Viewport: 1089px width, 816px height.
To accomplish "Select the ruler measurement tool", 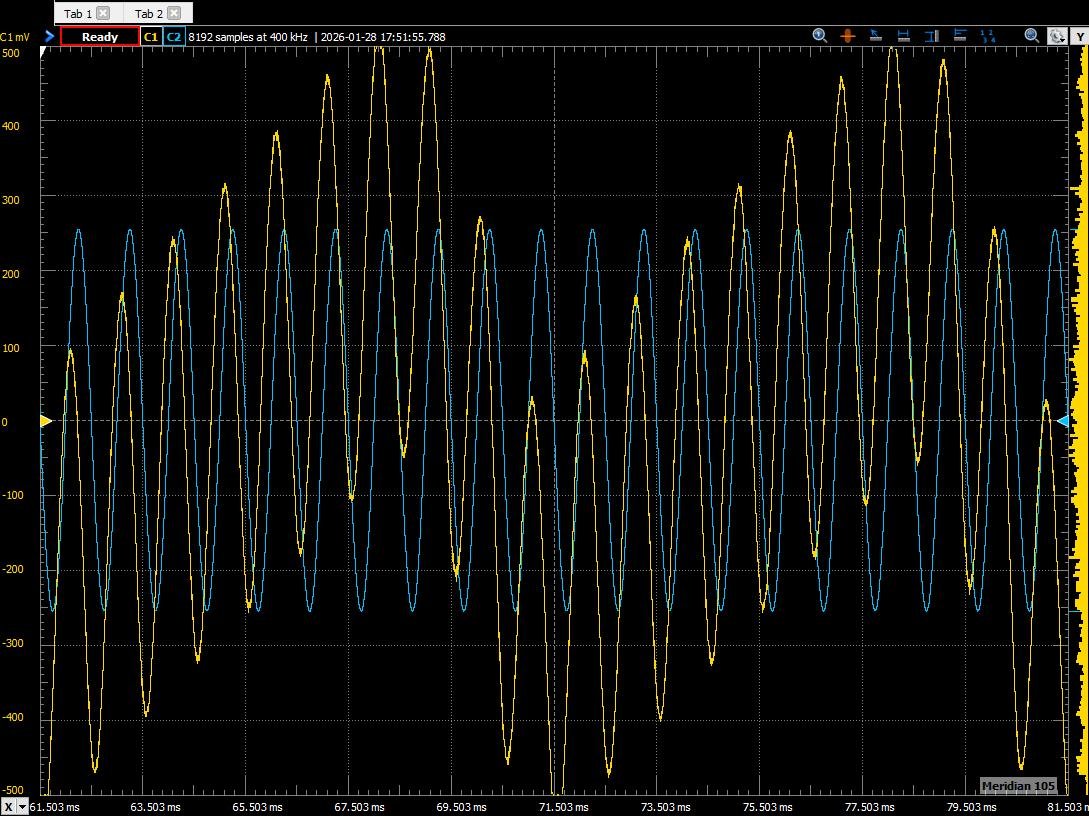I will click(958, 35).
